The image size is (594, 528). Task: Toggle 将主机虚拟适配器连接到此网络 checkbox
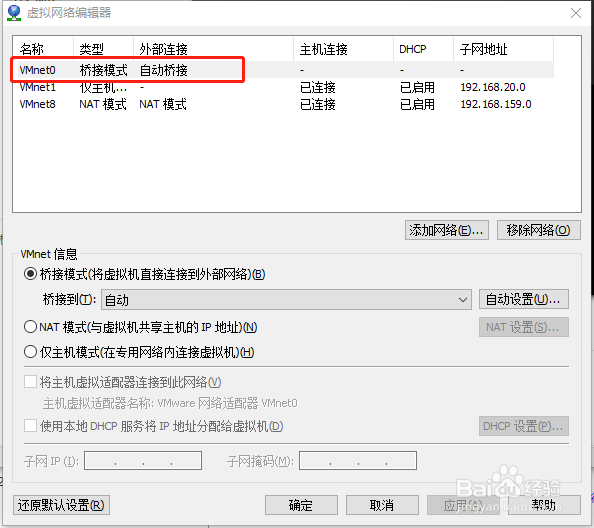point(30,382)
